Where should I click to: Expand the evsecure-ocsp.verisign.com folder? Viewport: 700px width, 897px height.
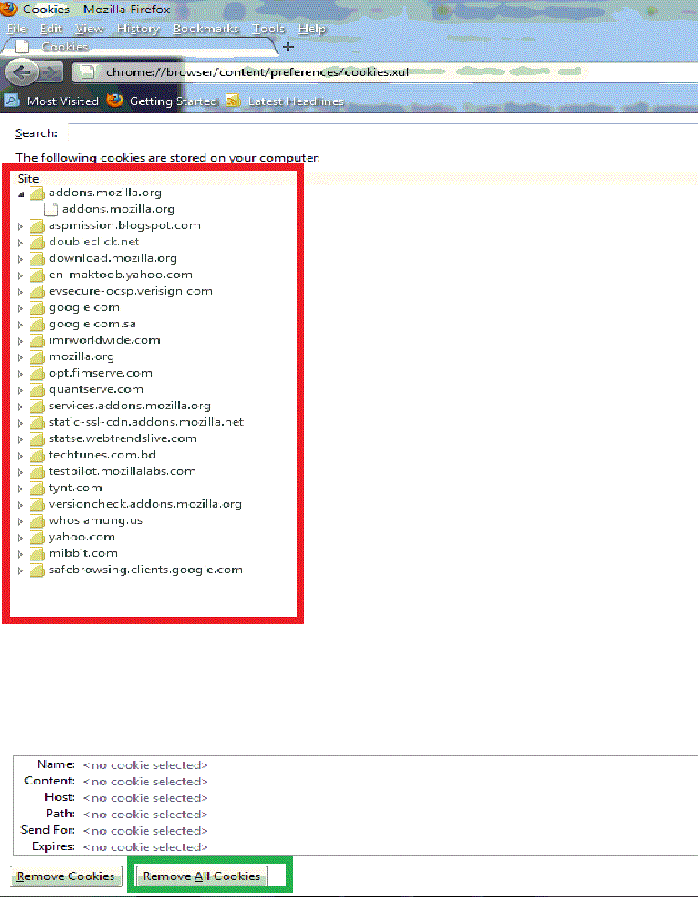click(x=21, y=292)
